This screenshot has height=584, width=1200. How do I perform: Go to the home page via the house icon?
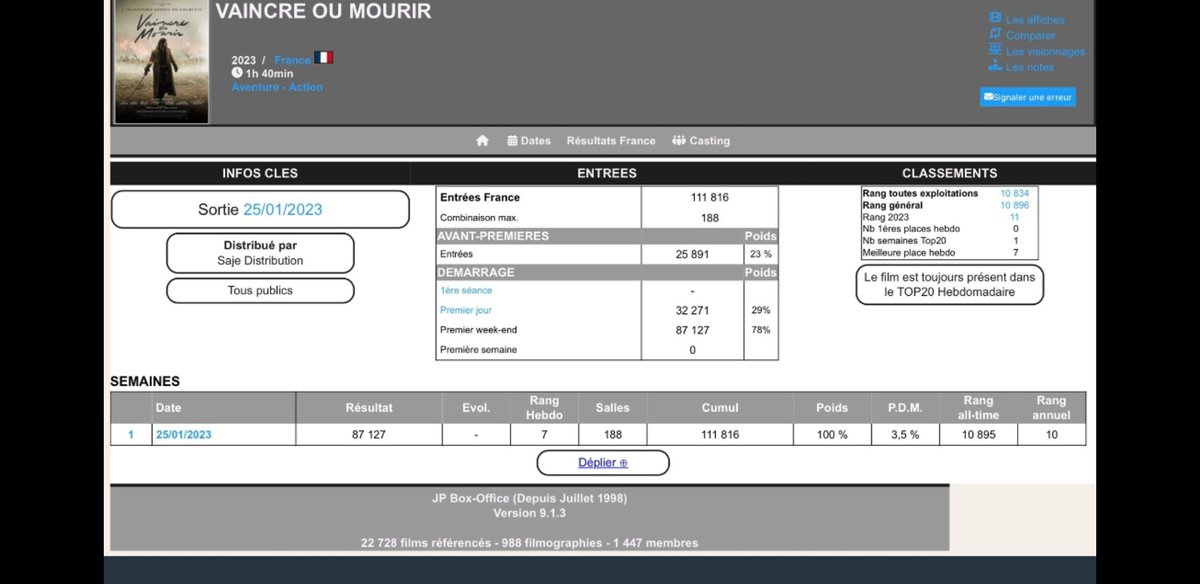(x=482, y=141)
